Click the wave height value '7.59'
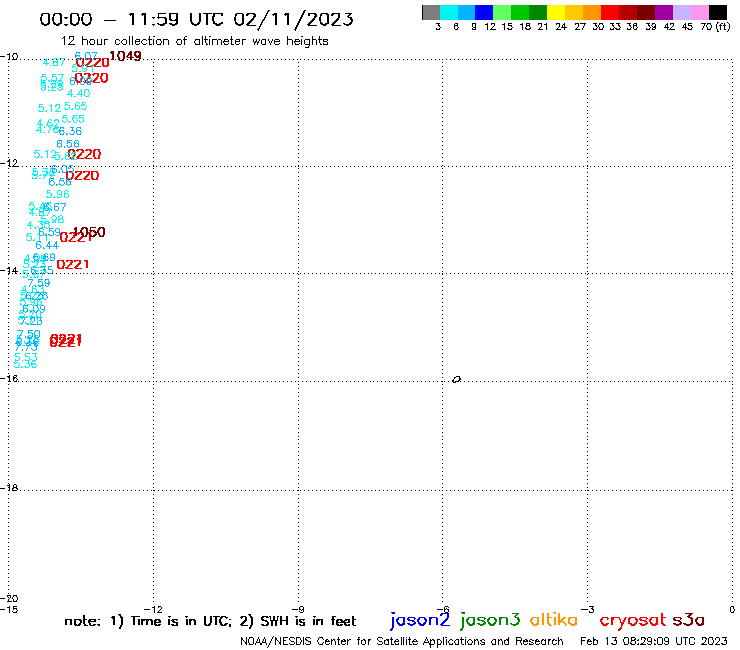Image resolution: width=740 pixels, height=650 pixels. 39,283
